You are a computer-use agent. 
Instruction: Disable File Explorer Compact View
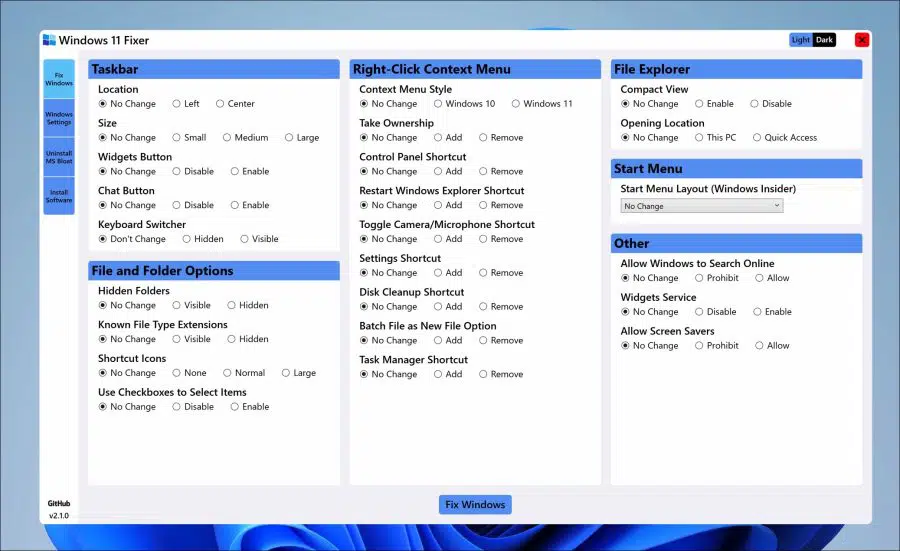click(771, 104)
